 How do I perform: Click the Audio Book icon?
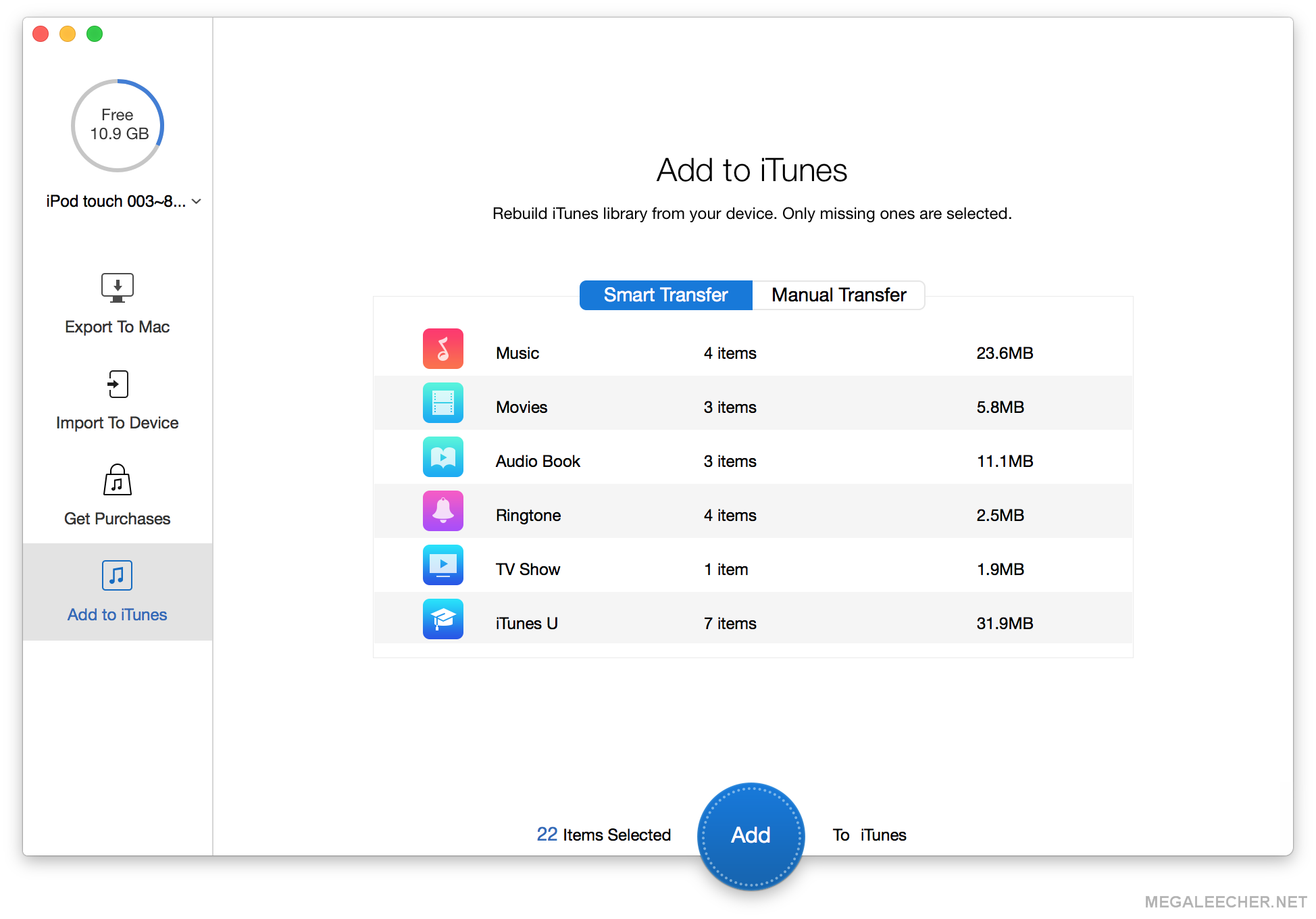coord(443,457)
